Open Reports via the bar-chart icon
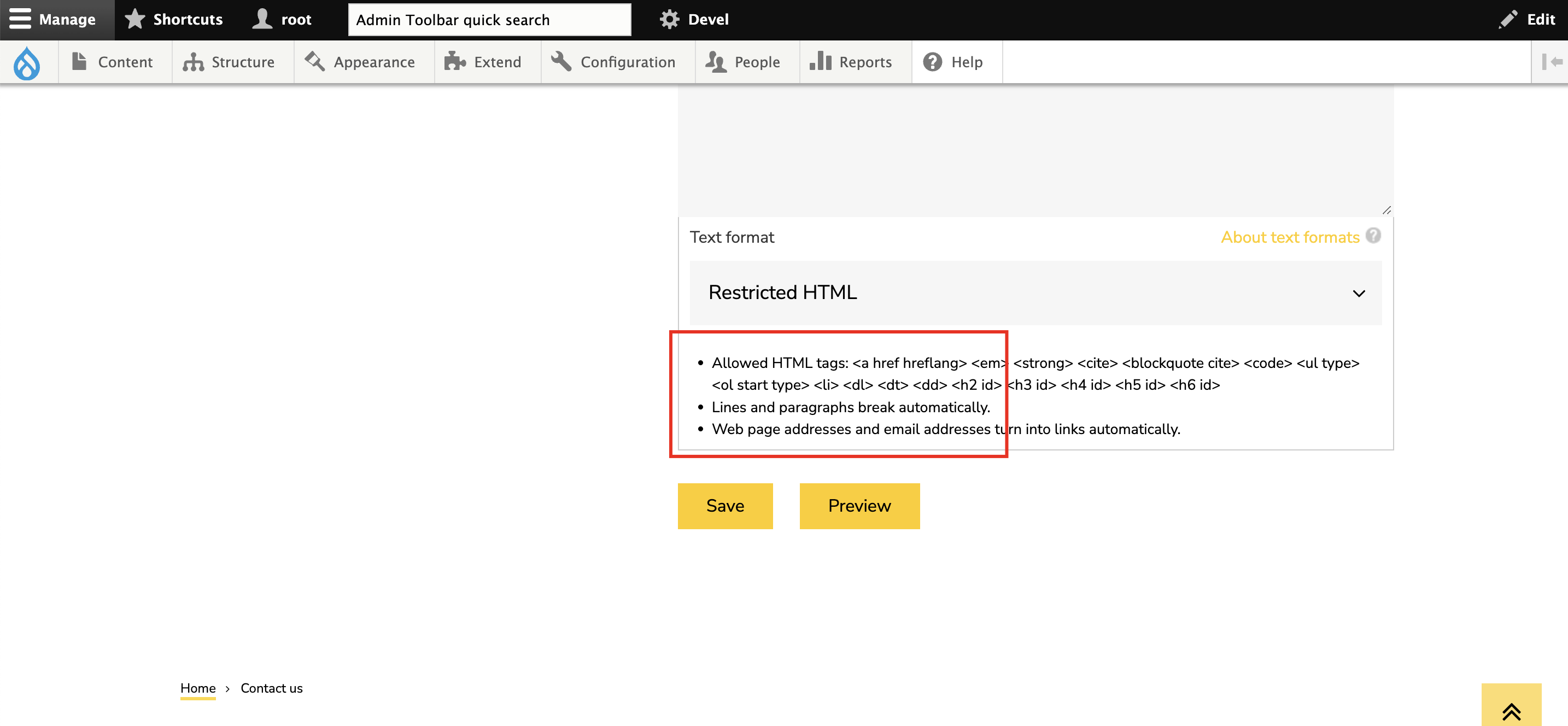Viewport: 1568px width, 726px height. coord(821,61)
